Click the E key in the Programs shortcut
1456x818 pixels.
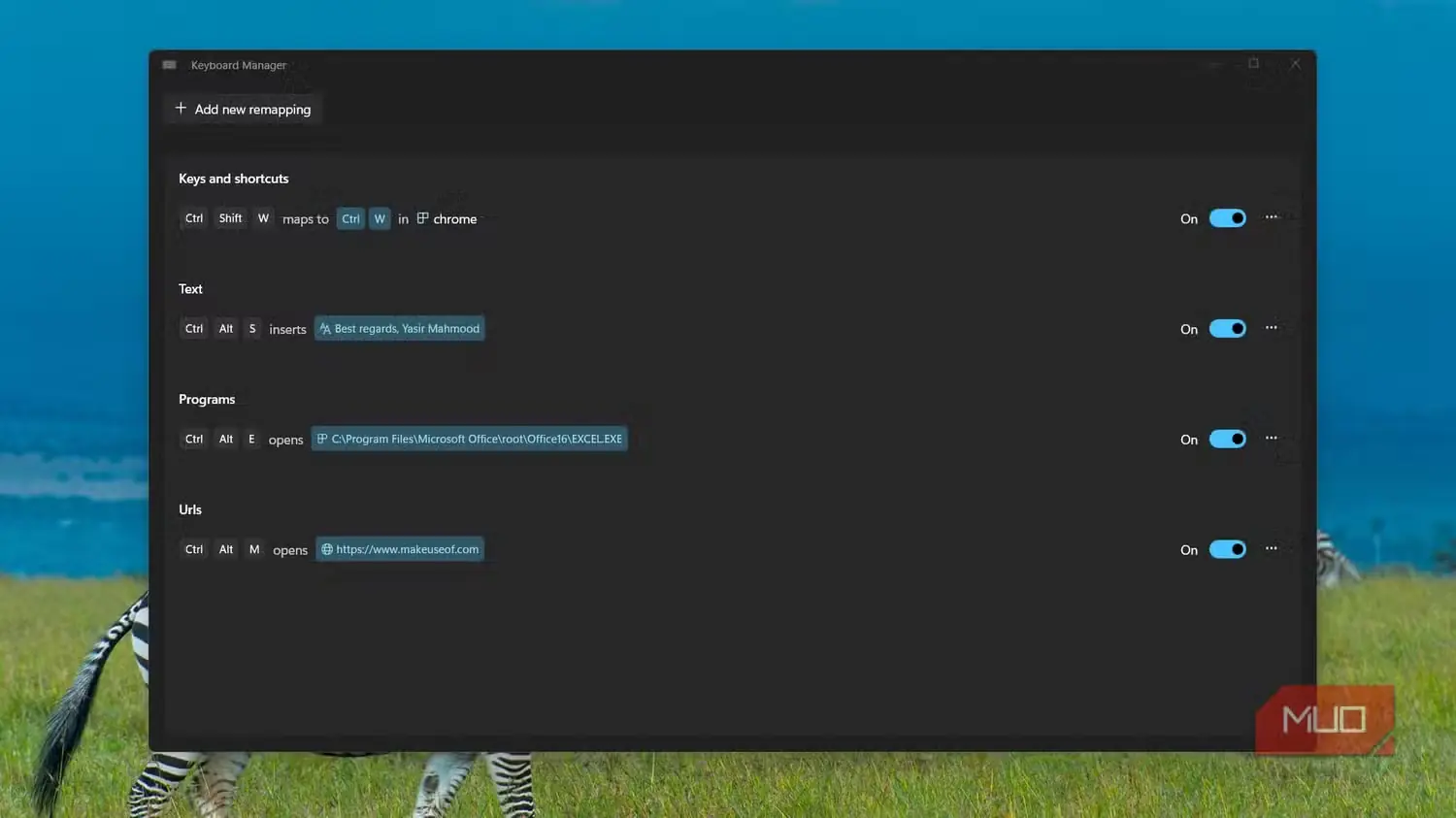click(251, 439)
